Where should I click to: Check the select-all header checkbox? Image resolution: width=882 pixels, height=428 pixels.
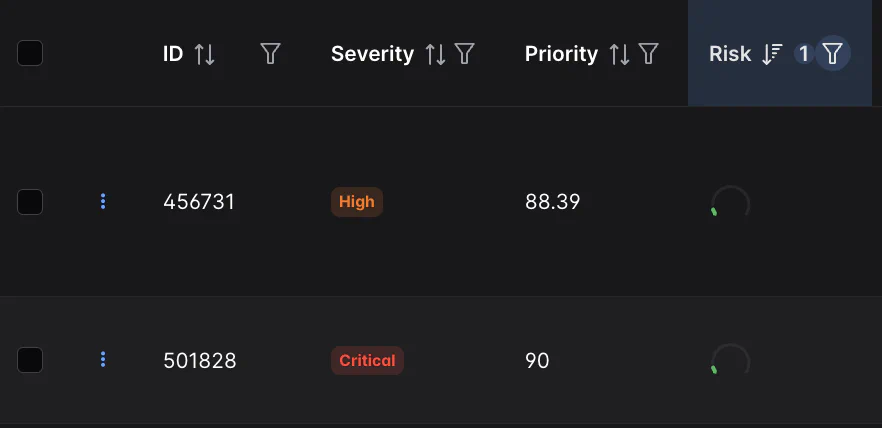[30, 54]
